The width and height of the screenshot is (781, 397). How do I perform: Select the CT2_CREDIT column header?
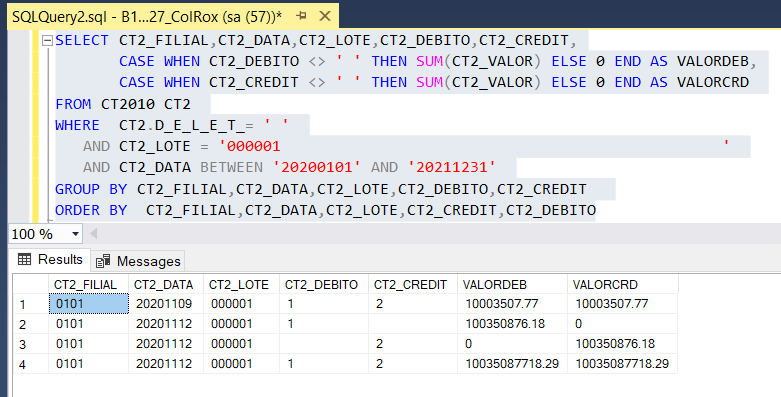click(413, 284)
